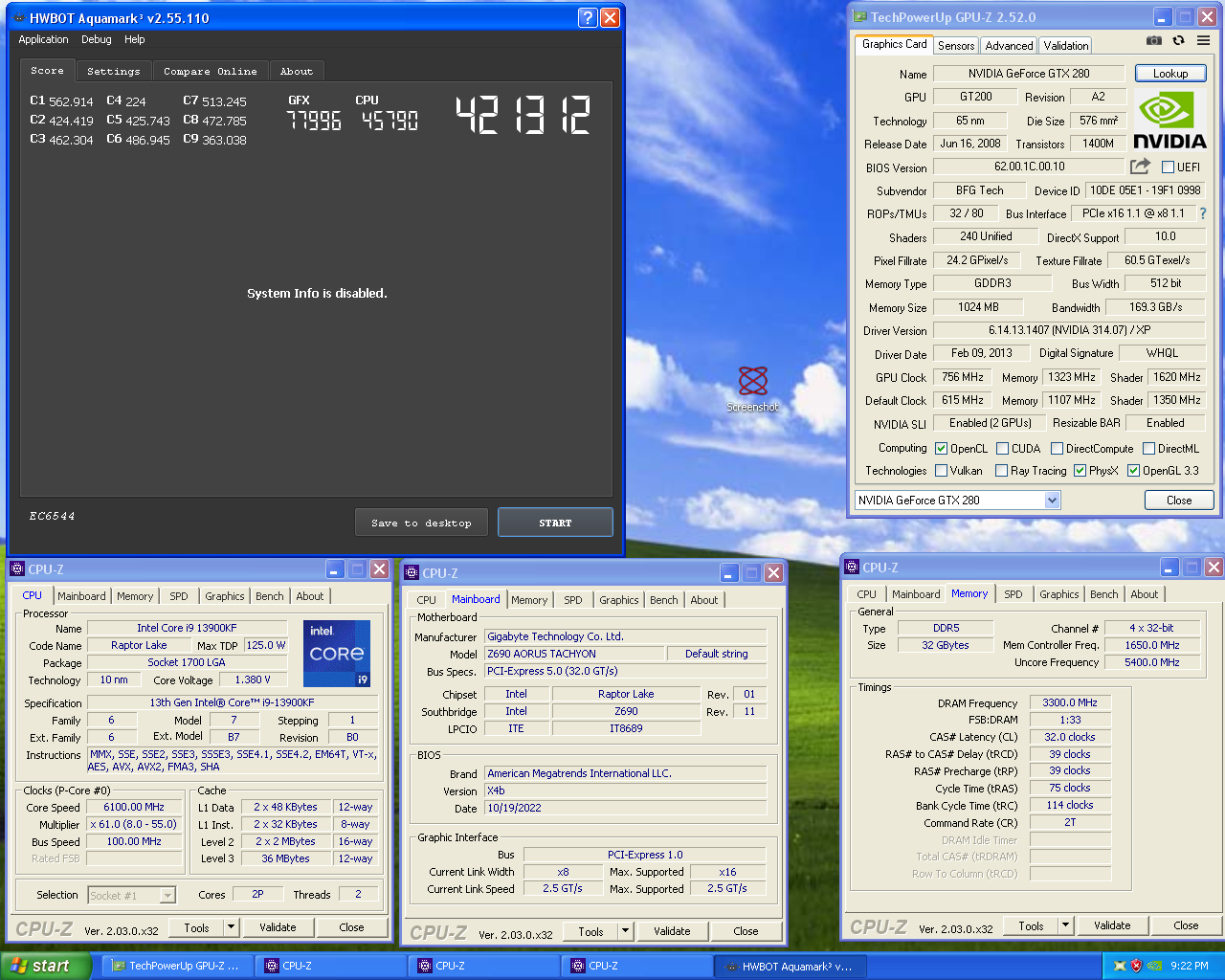Switch to GPU-Z Sensors tab
This screenshot has width=1225, height=980.
coord(956,45)
